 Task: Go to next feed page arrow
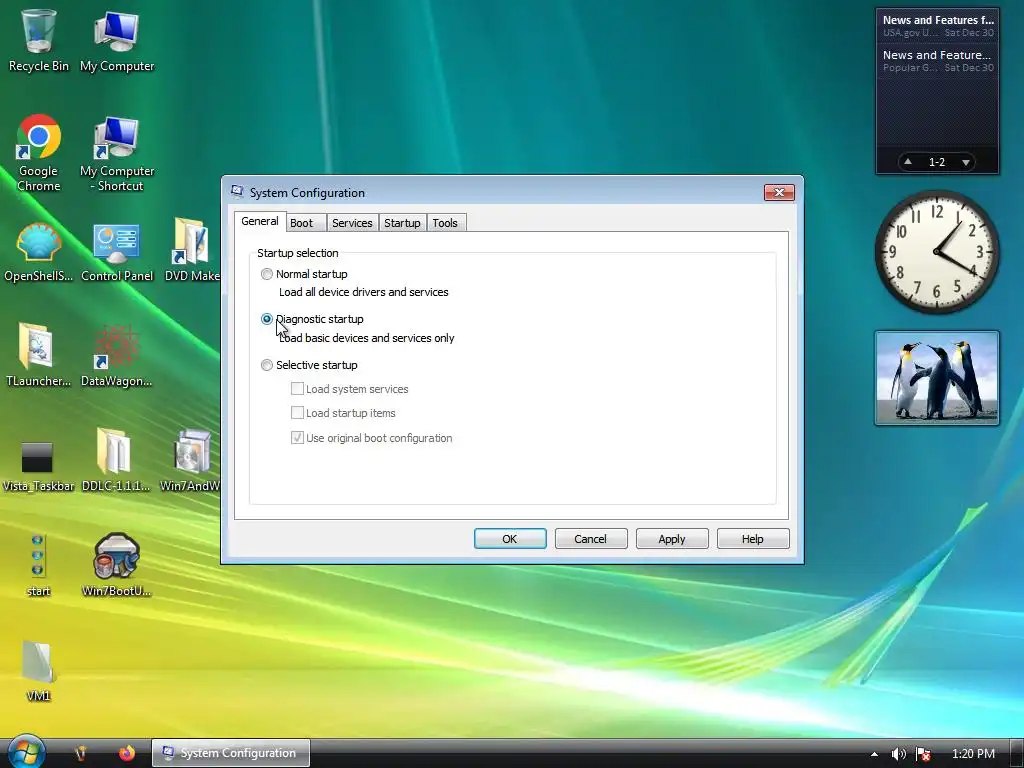(x=966, y=162)
